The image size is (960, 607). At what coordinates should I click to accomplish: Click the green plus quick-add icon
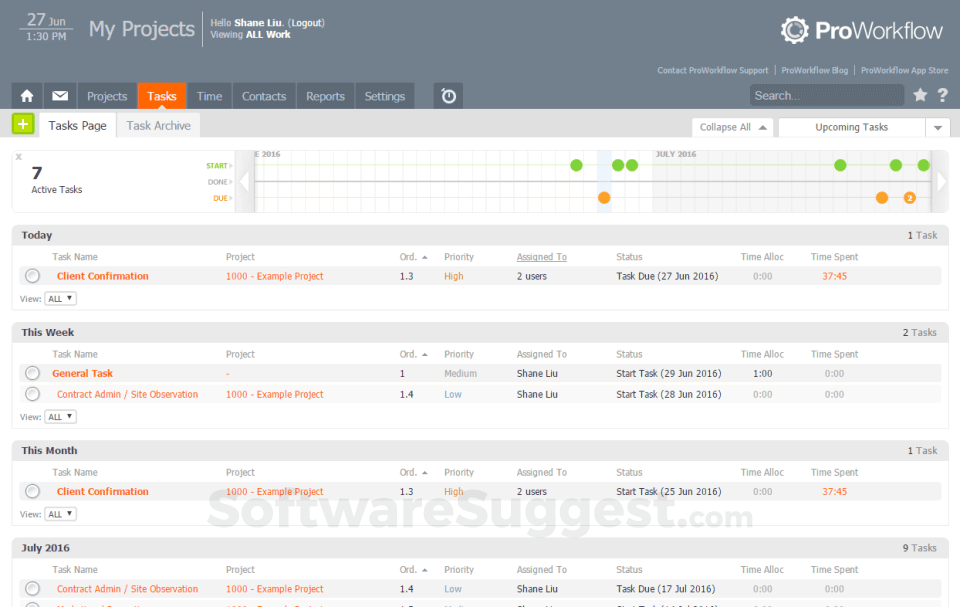(22, 124)
